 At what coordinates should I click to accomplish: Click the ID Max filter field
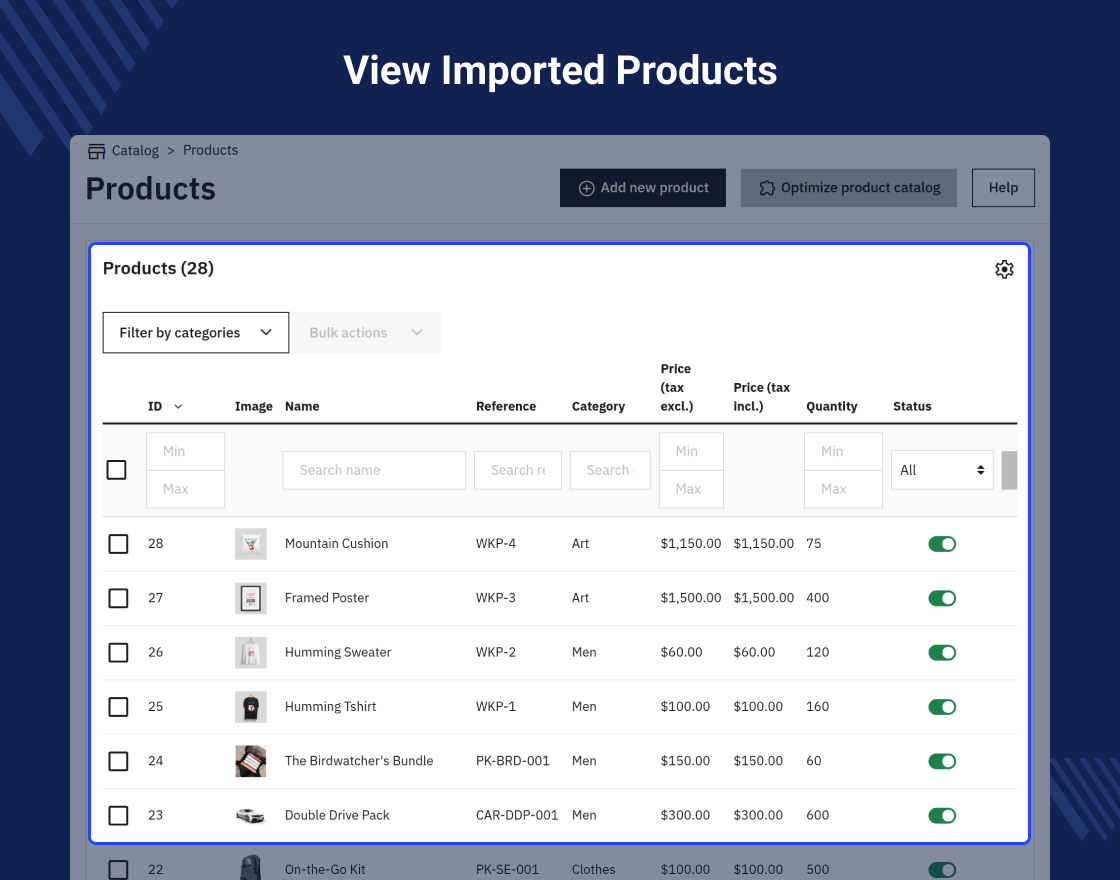pyautogui.click(x=186, y=489)
